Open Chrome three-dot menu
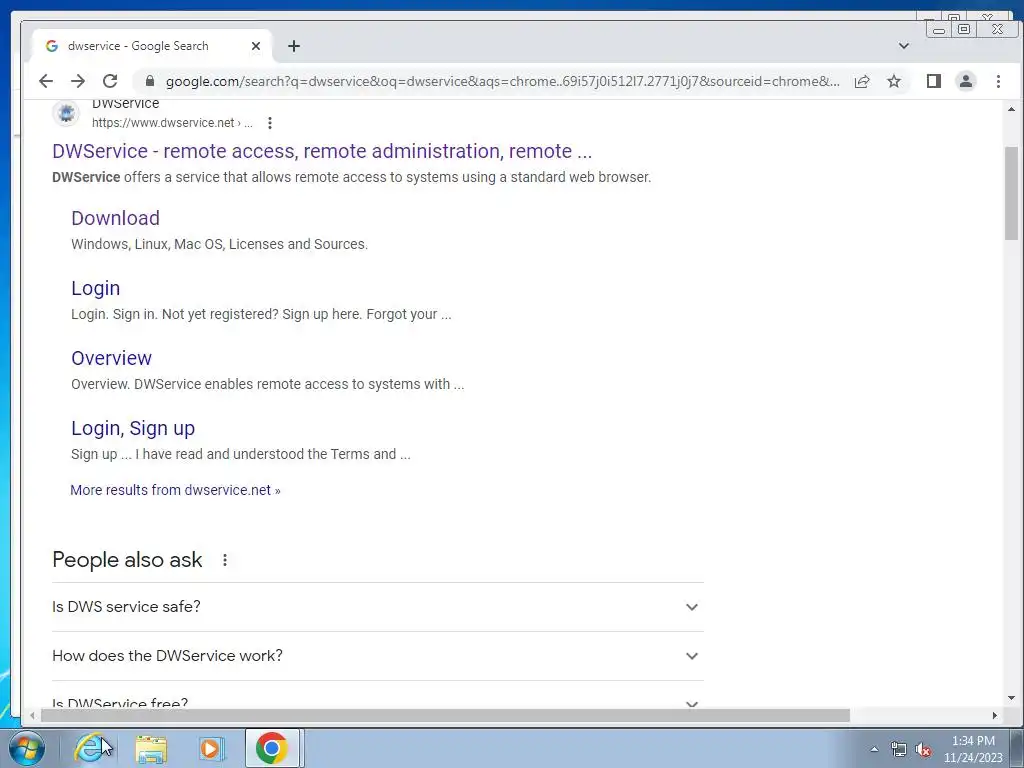1024x768 pixels. click(998, 81)
